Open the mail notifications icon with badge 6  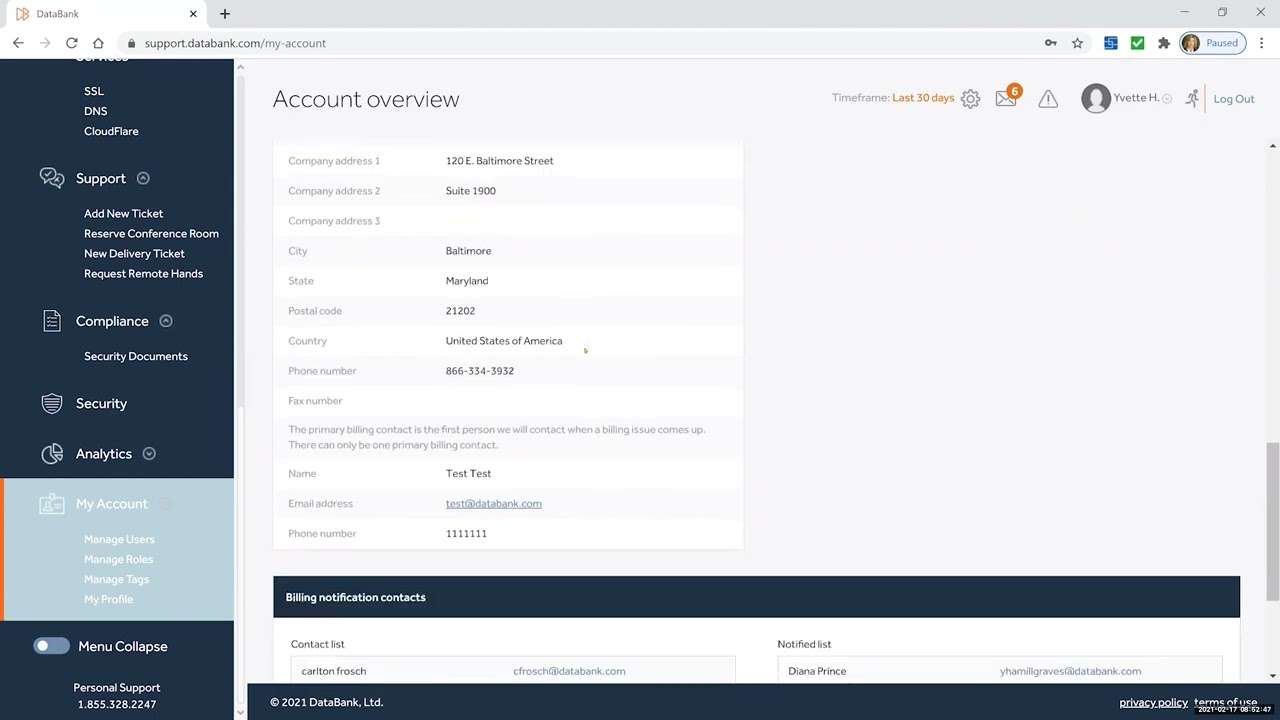click(1007, 97)
